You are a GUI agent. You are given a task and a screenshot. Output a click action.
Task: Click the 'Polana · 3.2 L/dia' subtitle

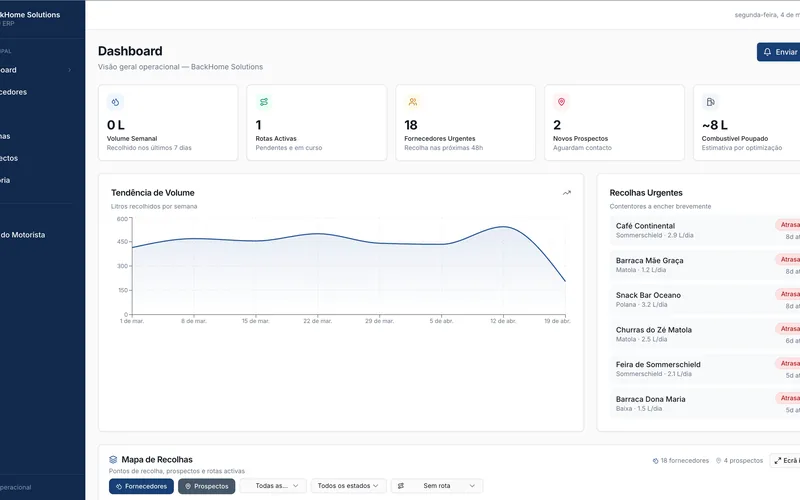click(641, 305)
